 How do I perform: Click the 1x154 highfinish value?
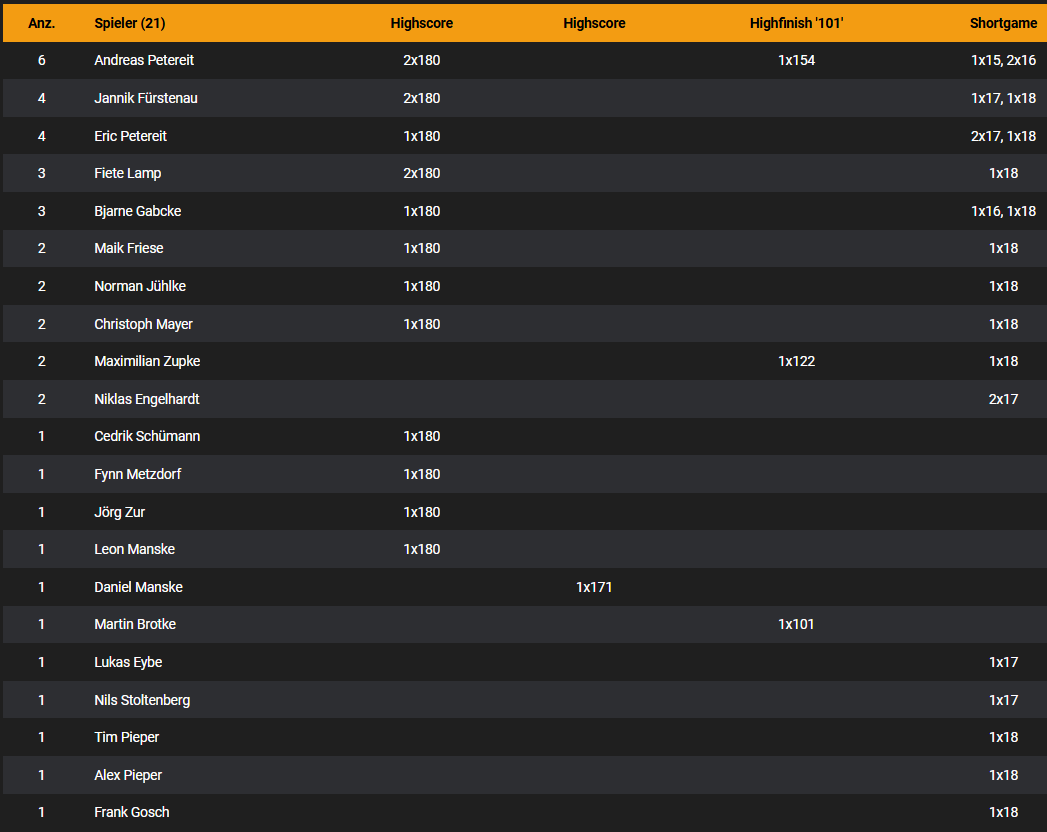pyautogui.click(x=796, y=60)
